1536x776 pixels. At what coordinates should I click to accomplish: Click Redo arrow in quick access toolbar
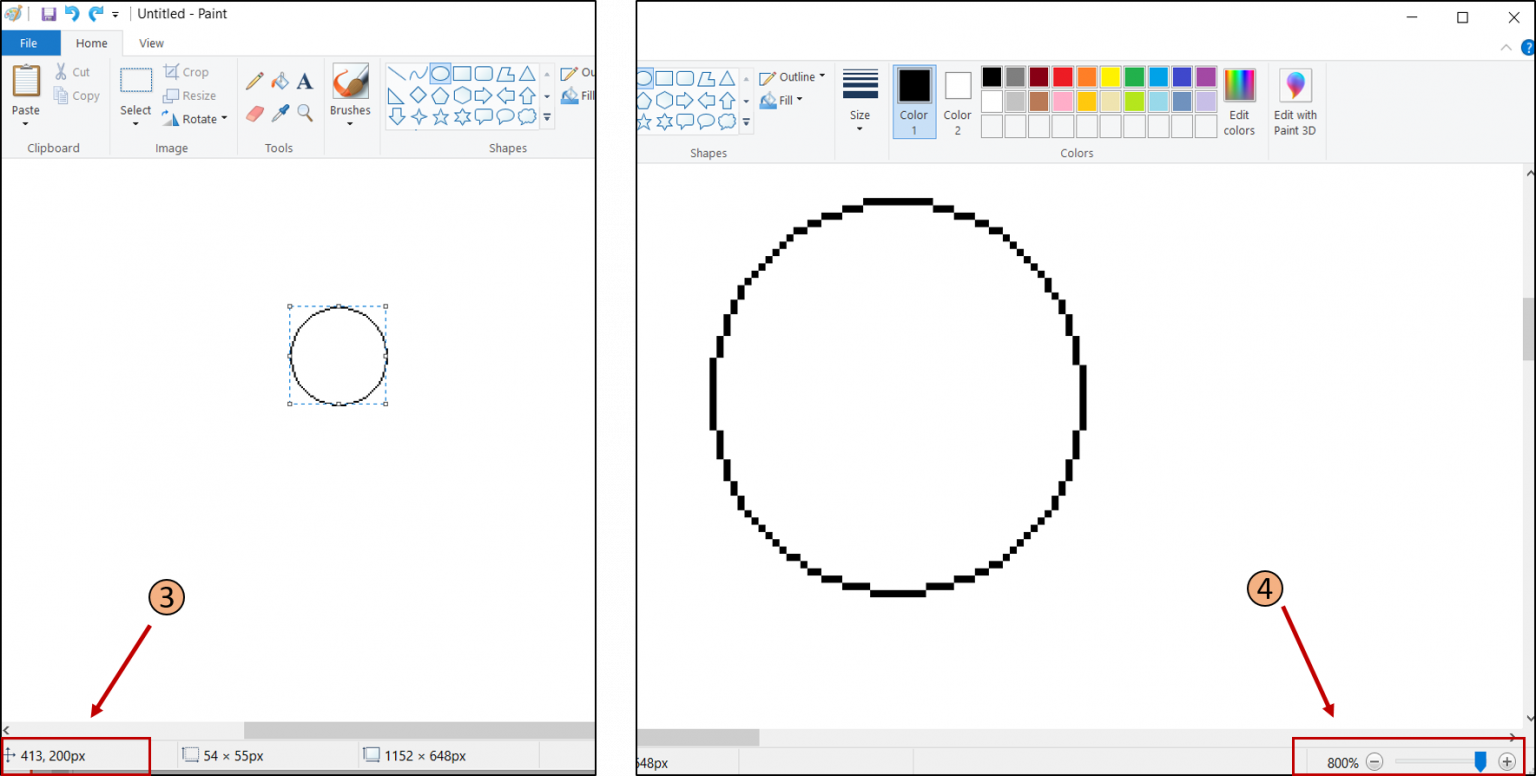96,14
